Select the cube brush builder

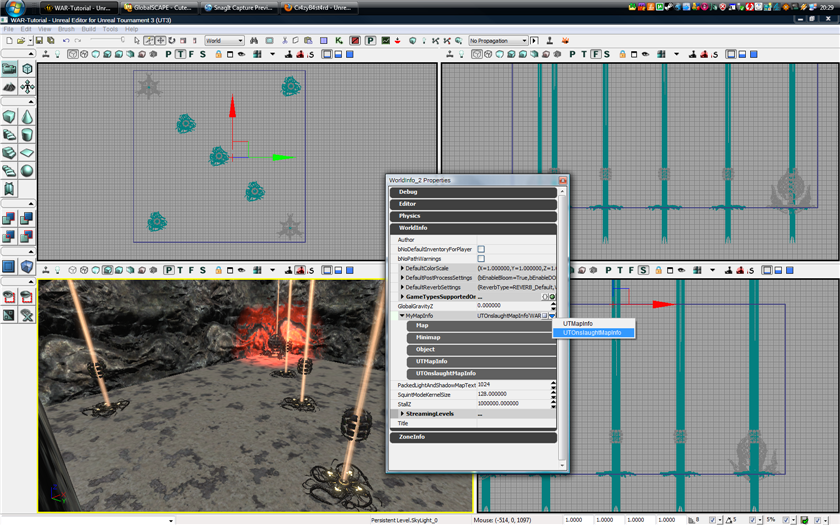point(9,117)
